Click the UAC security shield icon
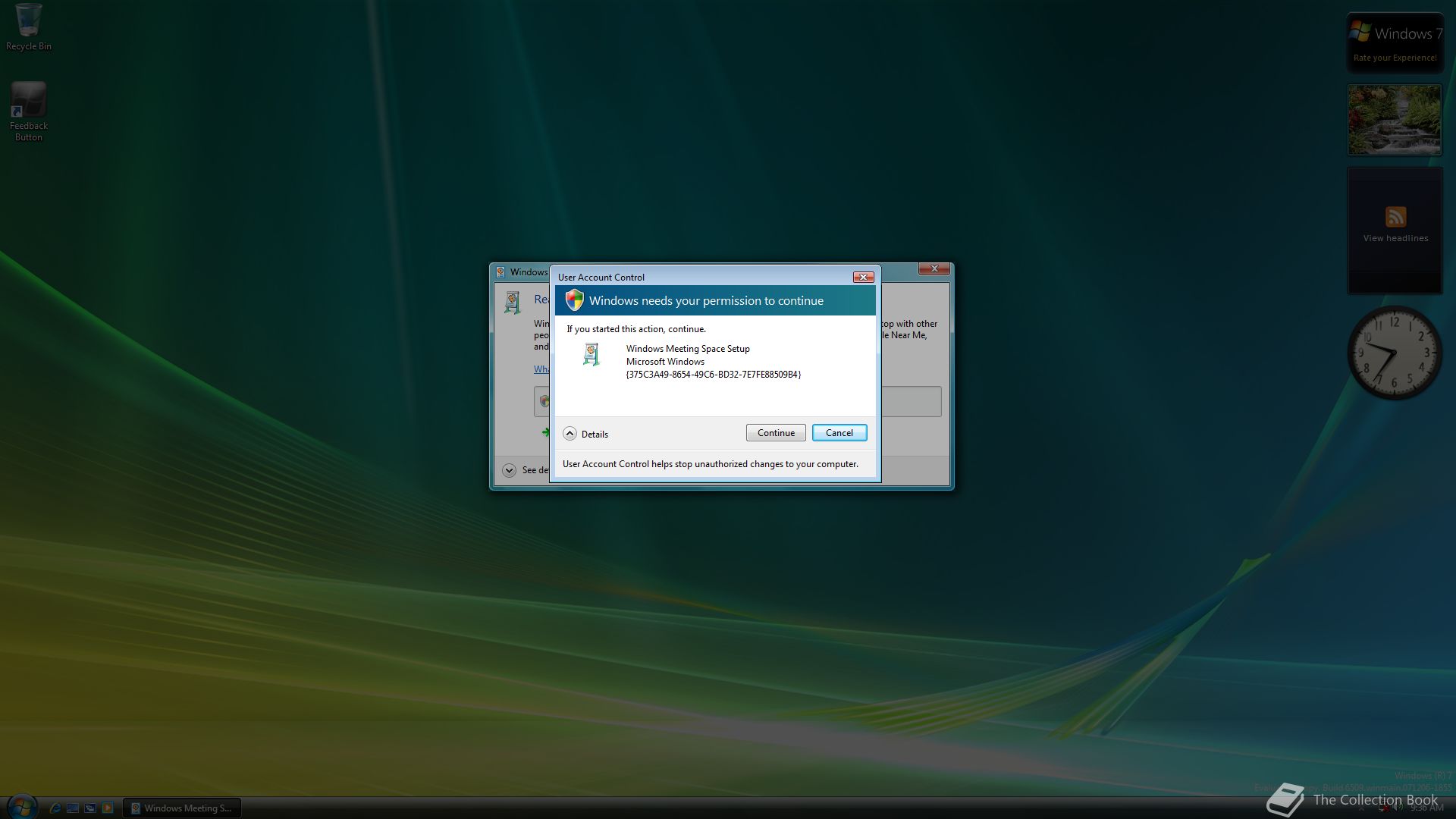Image resolution: width=1456 pixels, height=819 pixels. 575,300
